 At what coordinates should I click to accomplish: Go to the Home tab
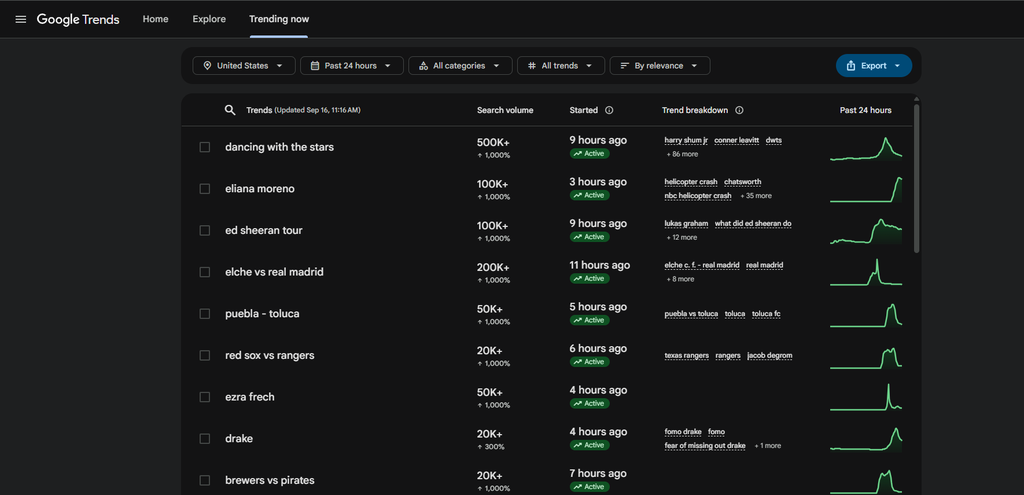coord(155,19)
